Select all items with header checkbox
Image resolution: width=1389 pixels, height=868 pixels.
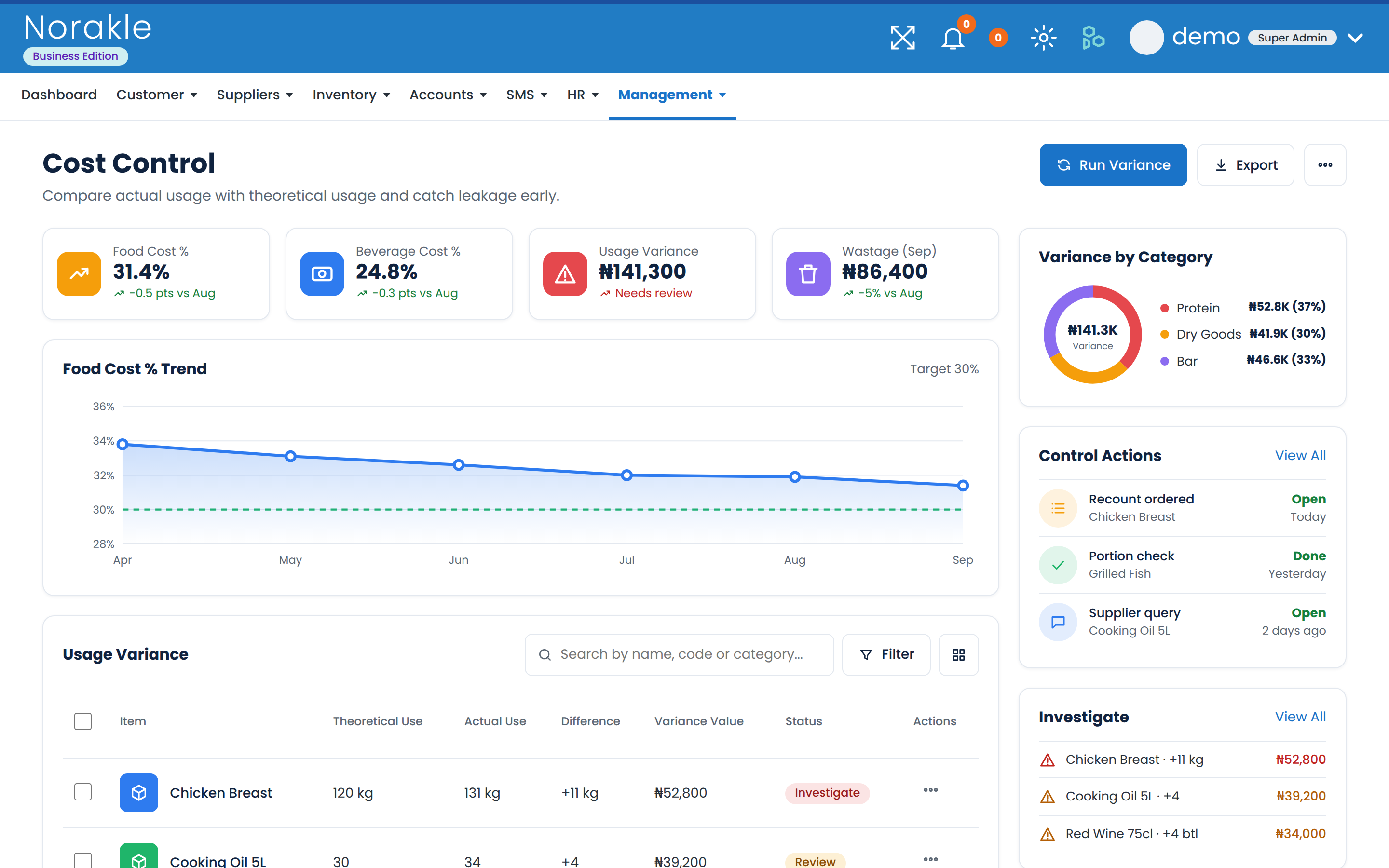click(82, 721)
